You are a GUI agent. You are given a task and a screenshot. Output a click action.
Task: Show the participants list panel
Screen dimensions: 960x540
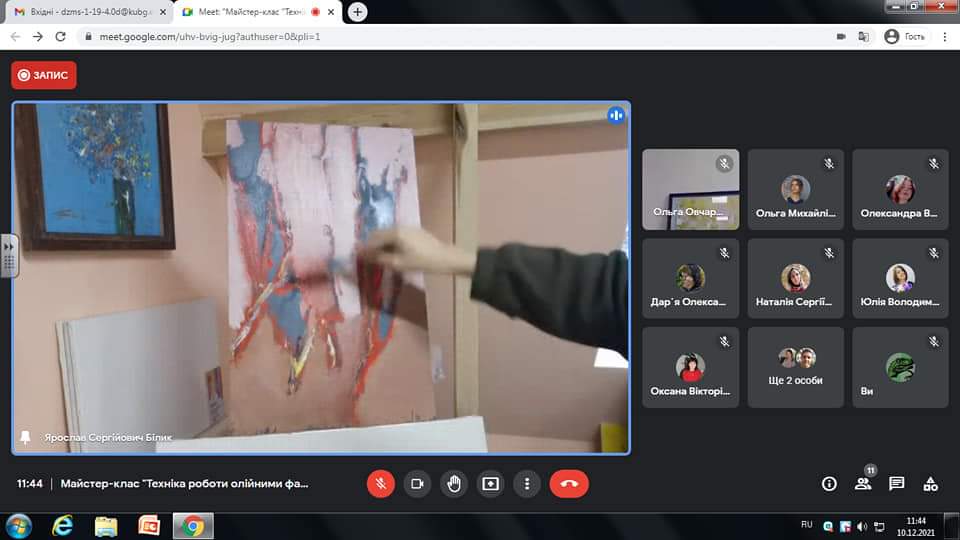coord(863,484)
